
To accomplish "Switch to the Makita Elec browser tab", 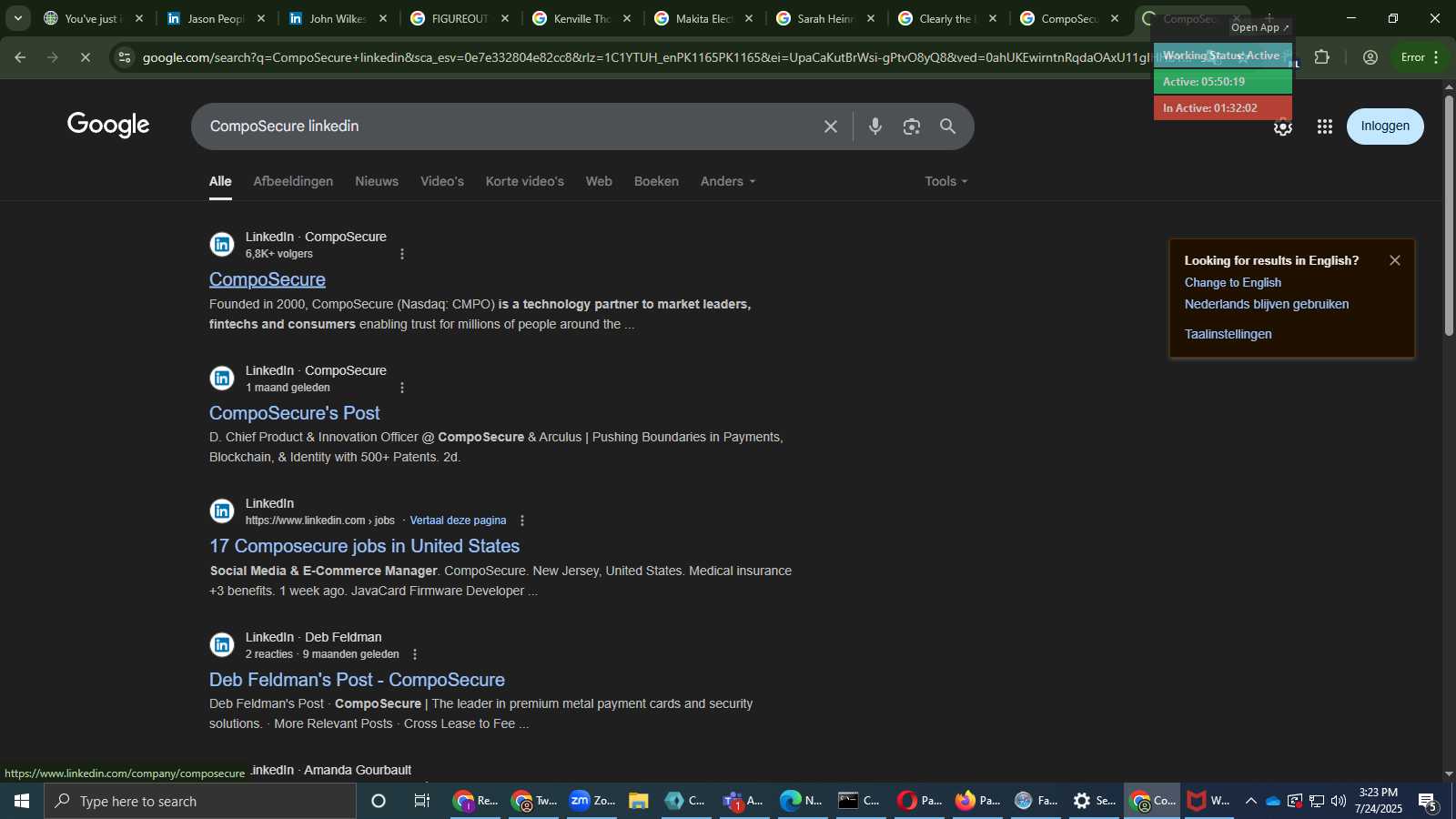I will point(703,18).
